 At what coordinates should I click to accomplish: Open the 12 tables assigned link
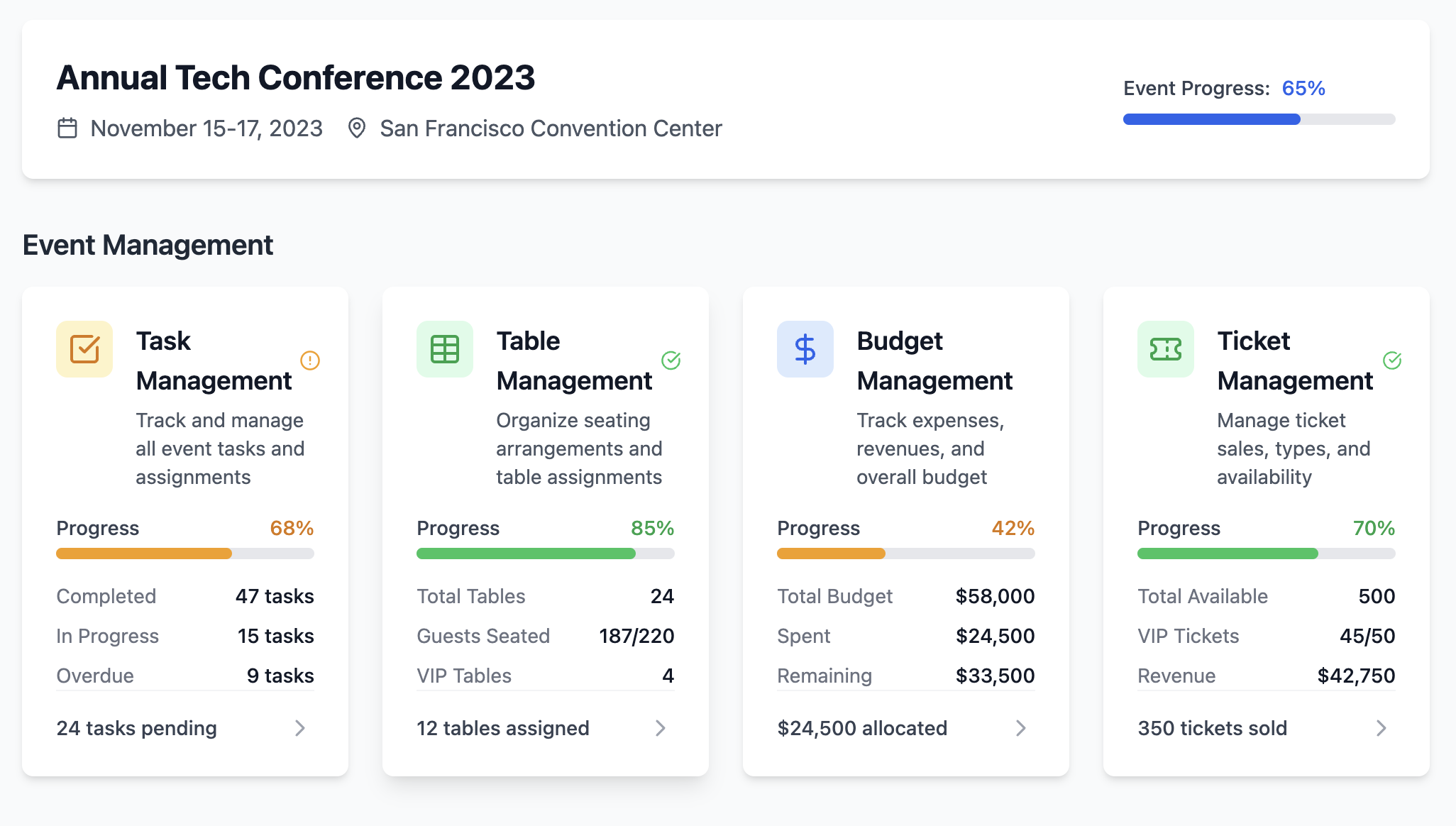[502, 728]
